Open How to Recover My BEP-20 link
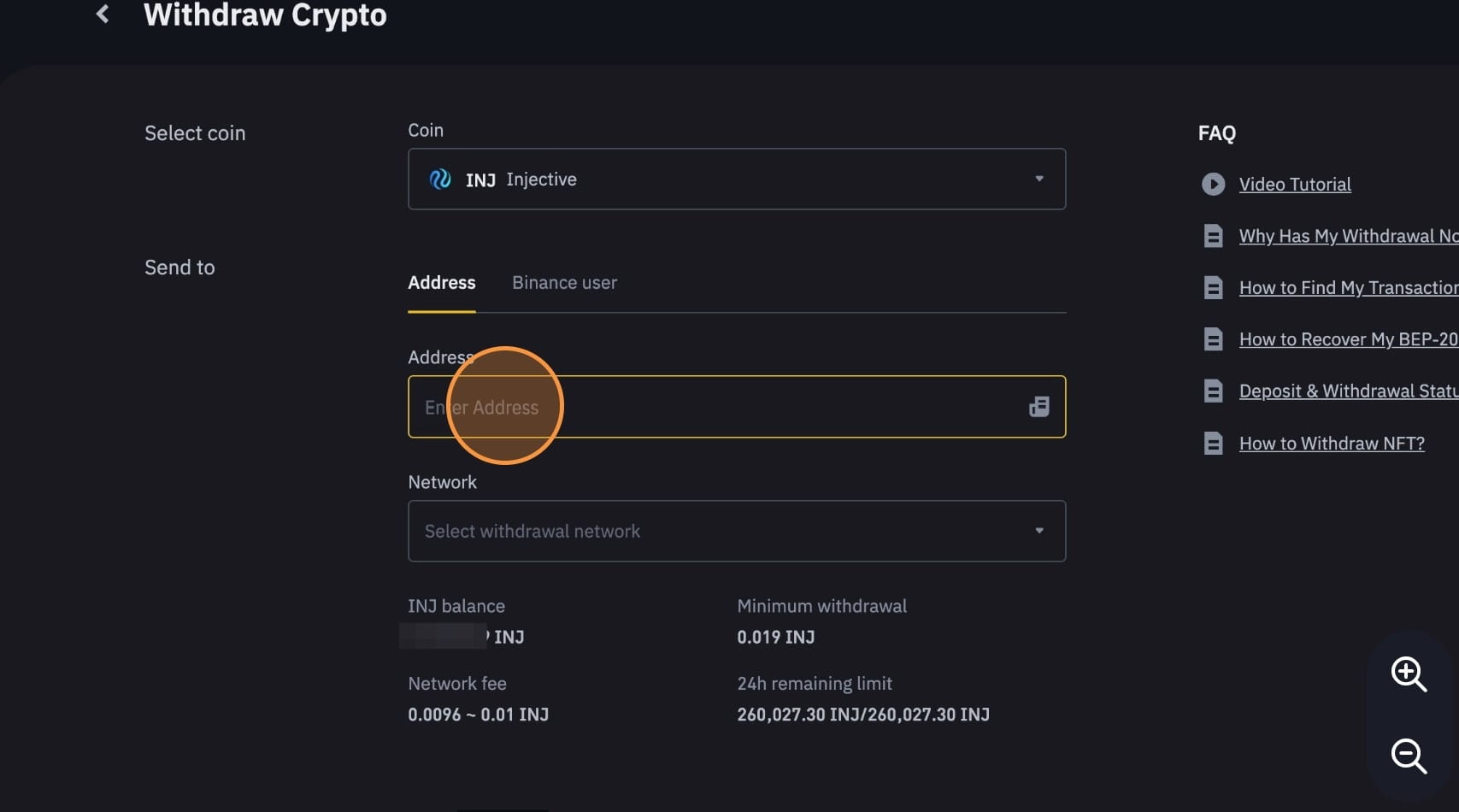The height and width of the screenshot is (812, 1459). 1347,339
